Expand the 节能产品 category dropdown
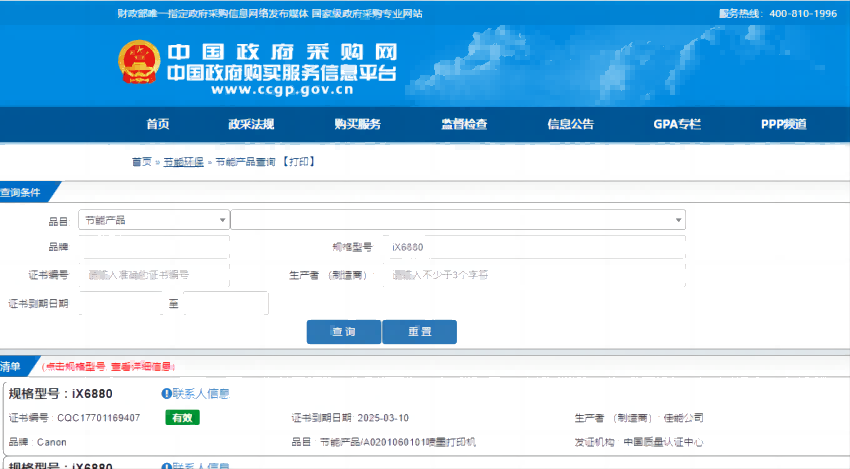 pos(154,220)
